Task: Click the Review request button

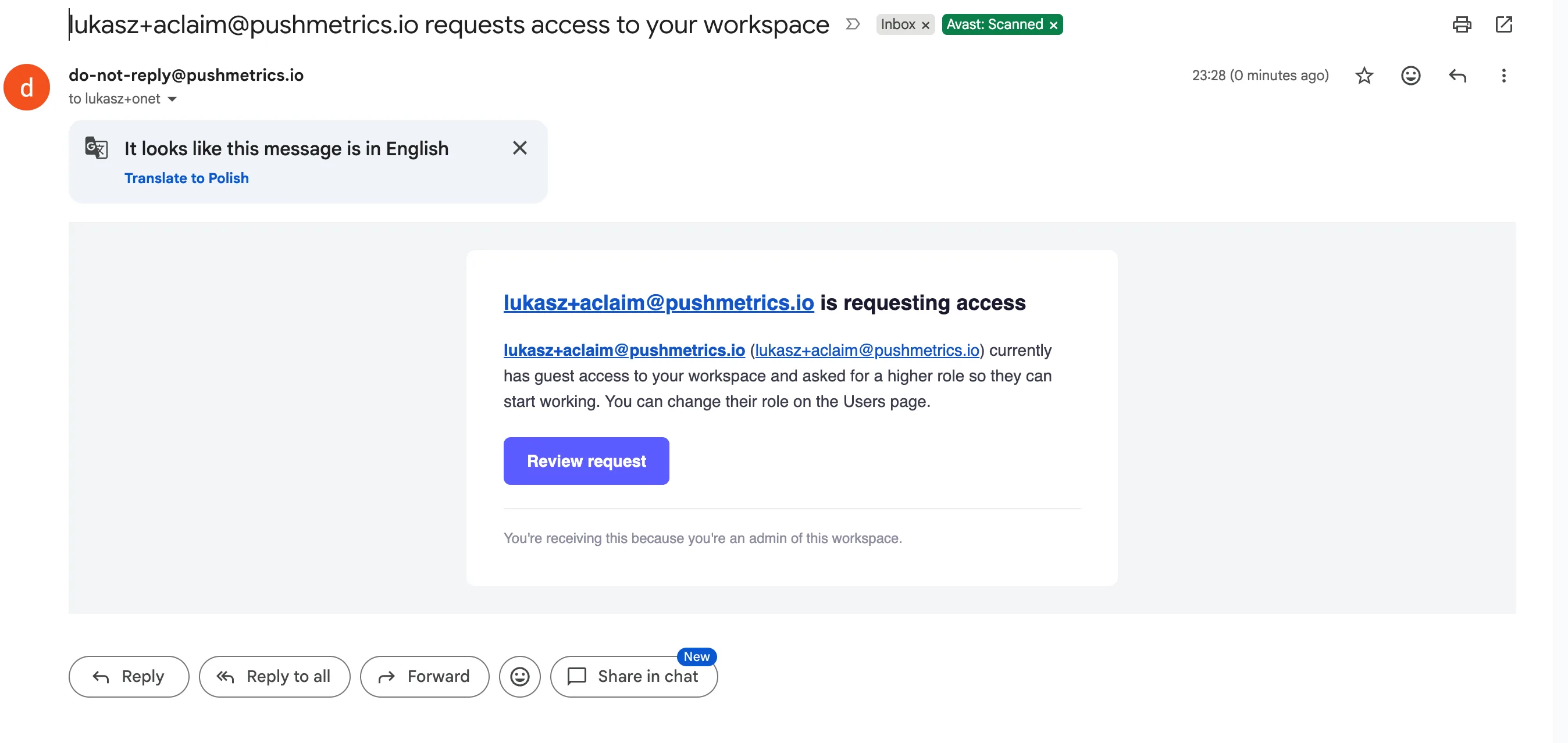Action: [586, 460]
